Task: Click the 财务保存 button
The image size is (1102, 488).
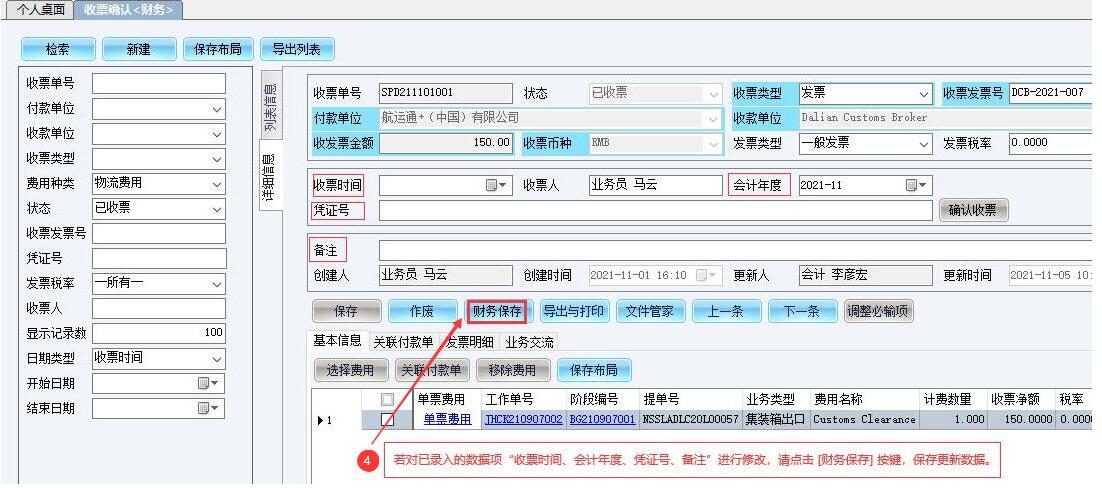Action: click(496, 311)
